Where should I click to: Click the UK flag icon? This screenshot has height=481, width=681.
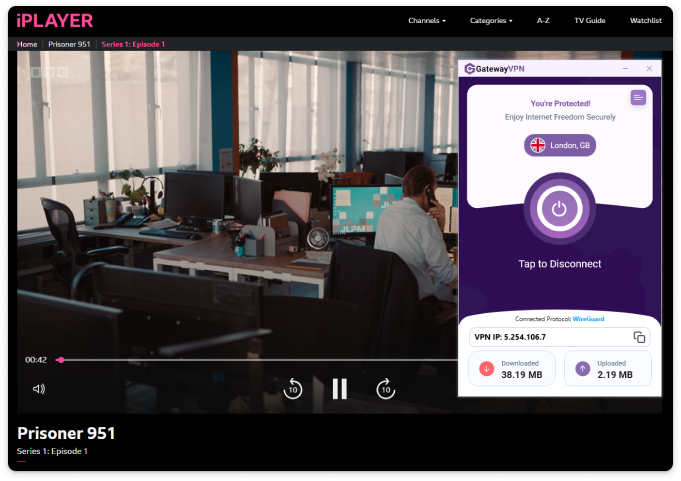538,145
